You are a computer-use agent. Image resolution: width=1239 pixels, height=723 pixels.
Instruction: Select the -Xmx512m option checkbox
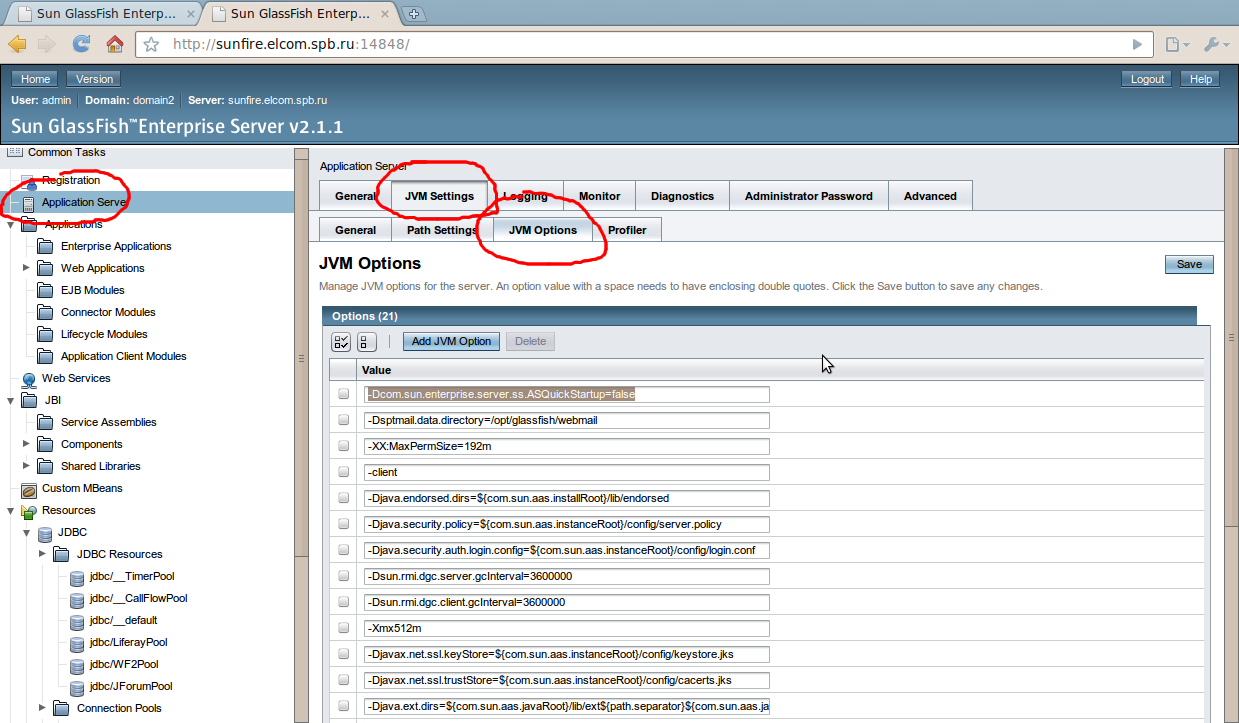344,628
